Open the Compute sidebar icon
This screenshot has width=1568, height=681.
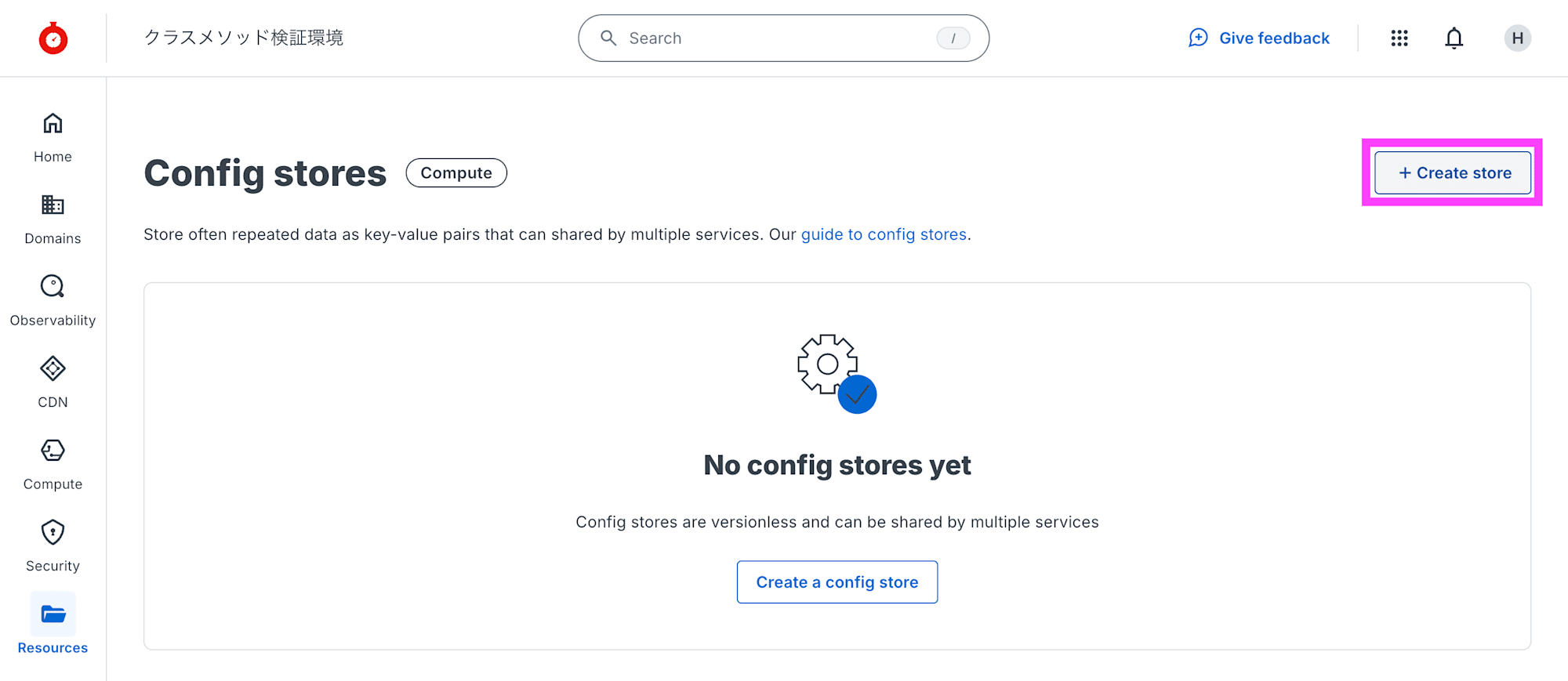pos(53,451)
